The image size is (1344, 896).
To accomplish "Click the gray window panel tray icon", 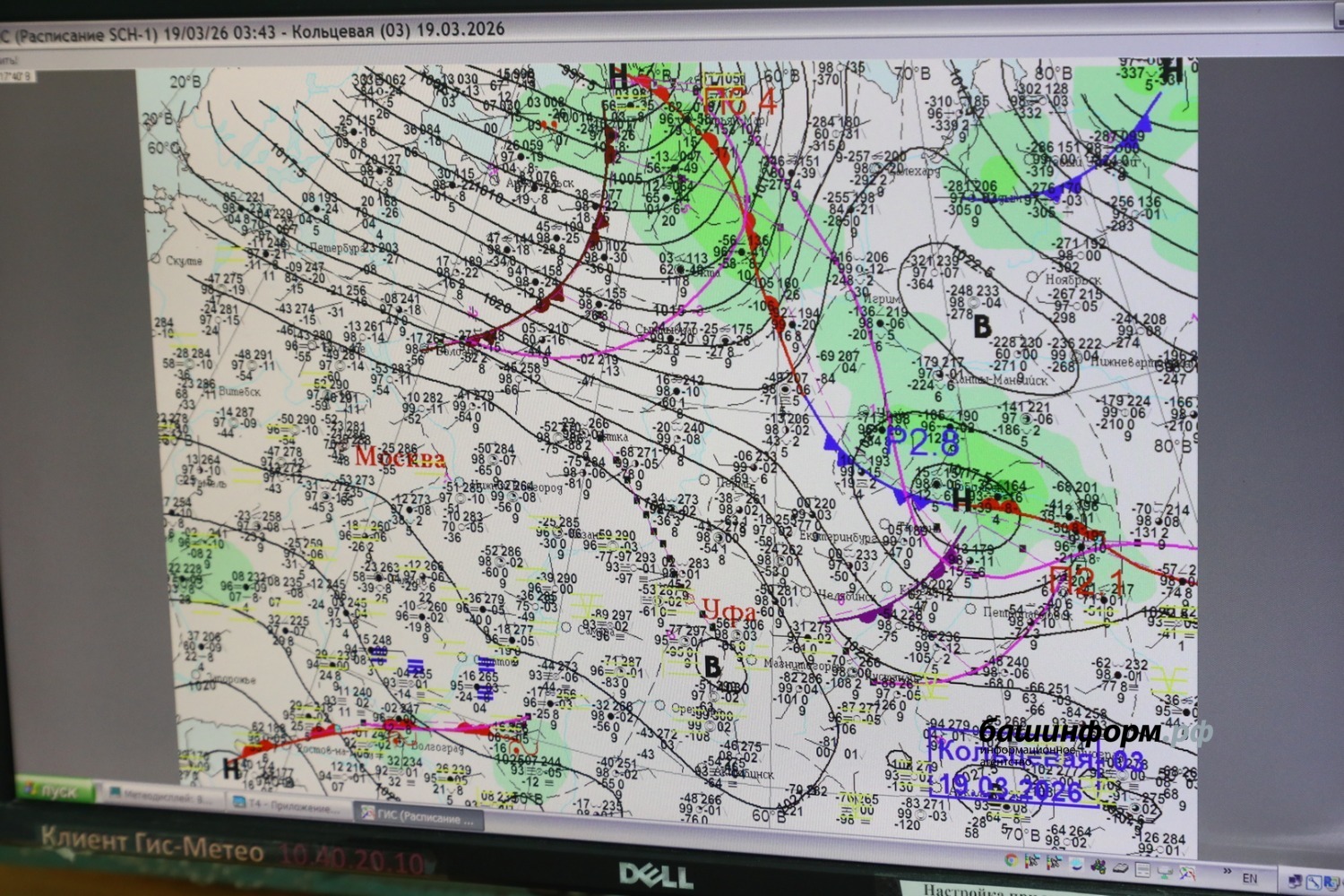I will click(x=1143, y=868).
